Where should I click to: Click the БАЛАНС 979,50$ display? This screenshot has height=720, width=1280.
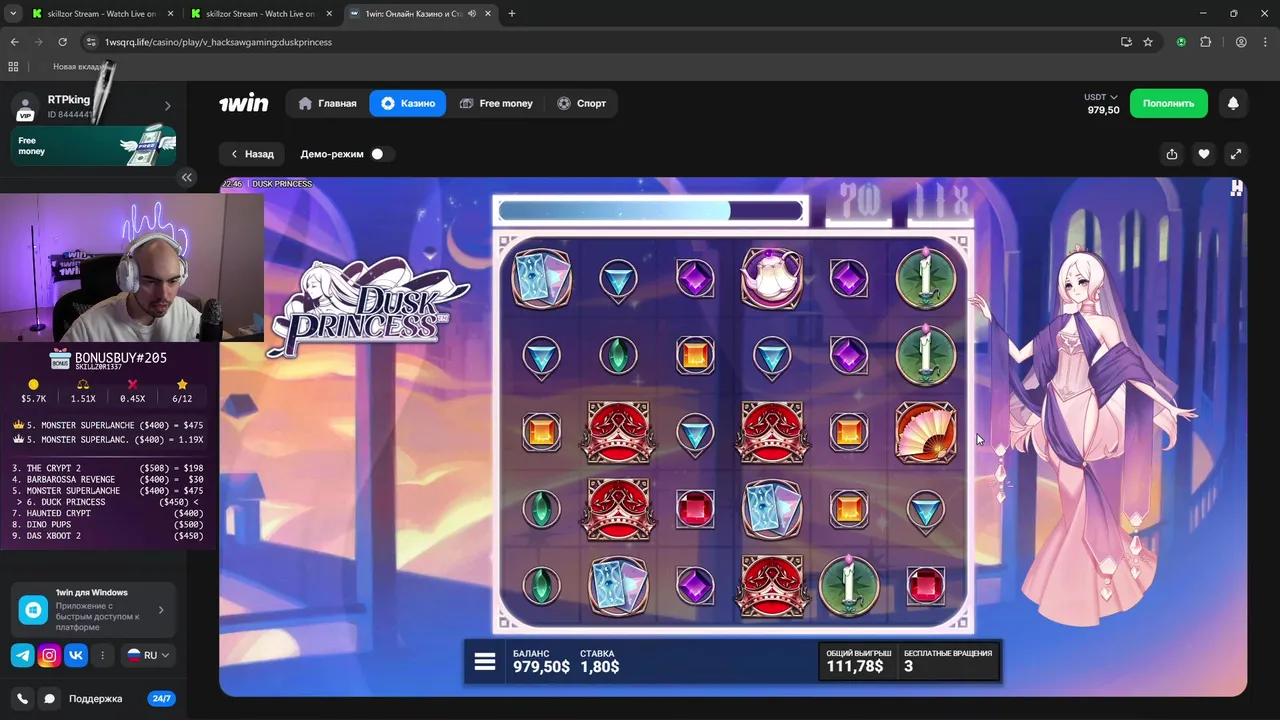click(x=541, y=661)
